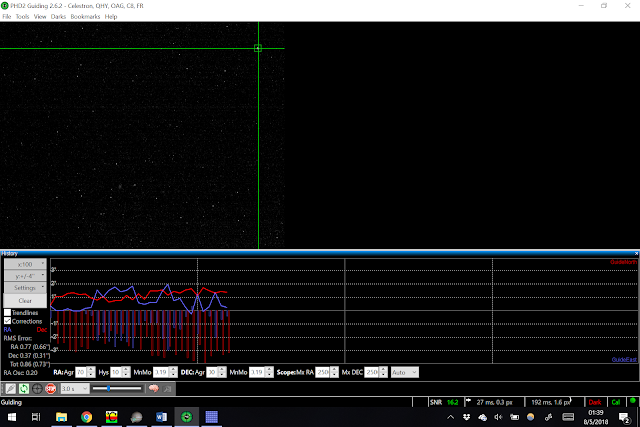Viewport: 640px width, 427px height.
Task: Click the Clear graph button
Action: coord(25,301)
